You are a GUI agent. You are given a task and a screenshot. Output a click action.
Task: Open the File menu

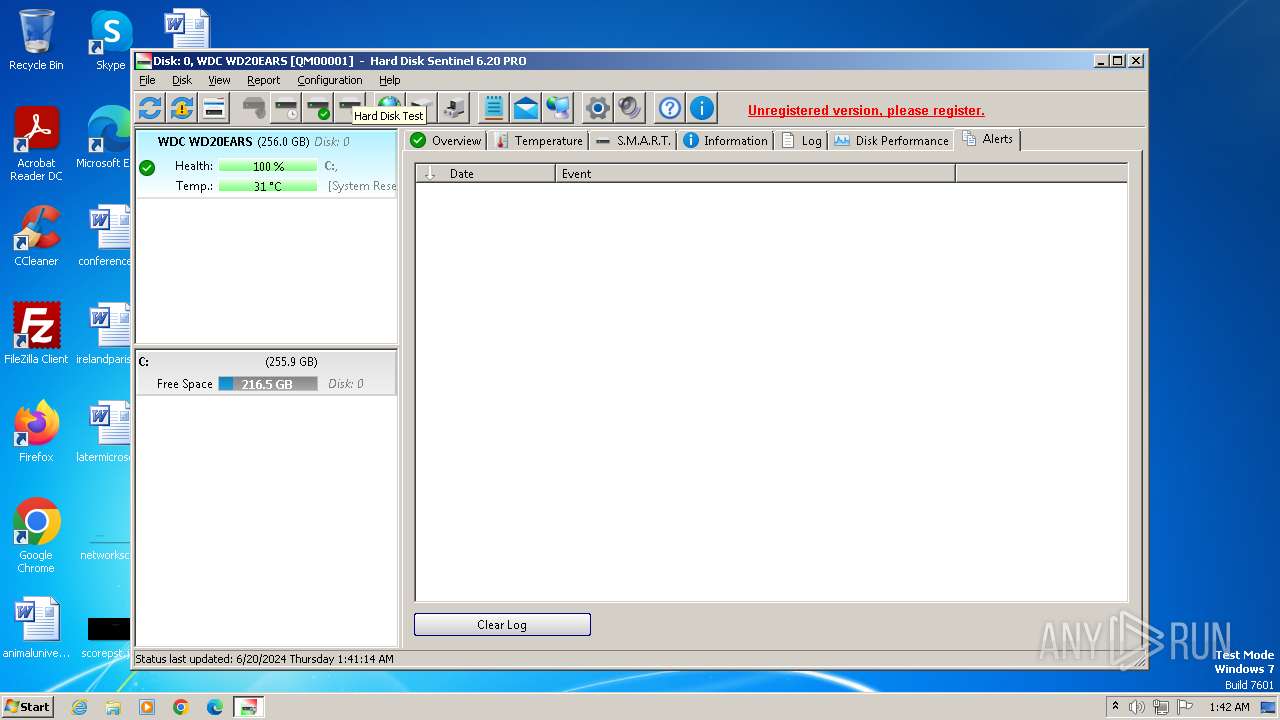click(147, 80)
